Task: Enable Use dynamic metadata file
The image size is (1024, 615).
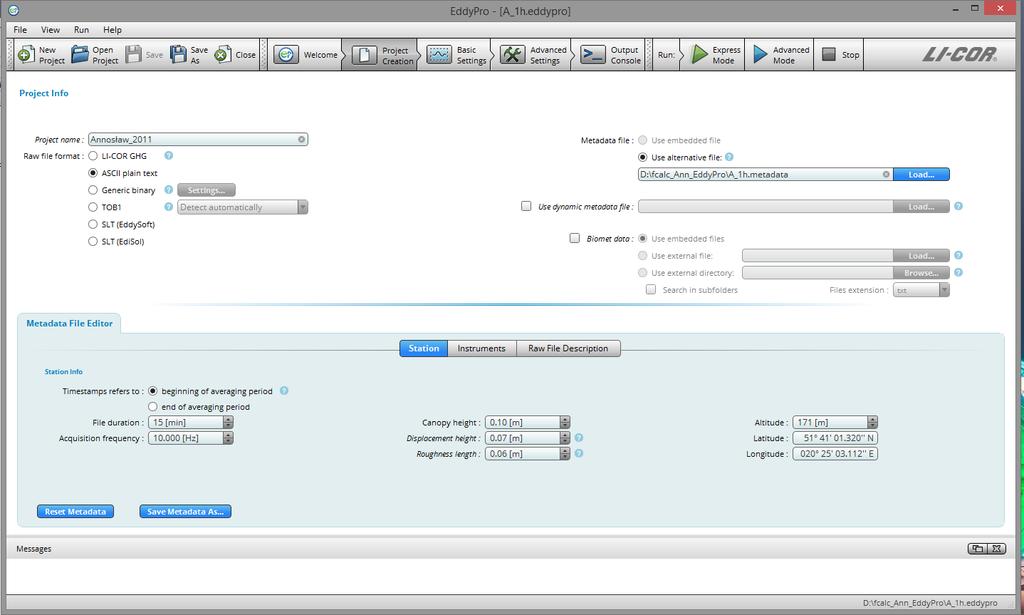Action: coord(526,206)
